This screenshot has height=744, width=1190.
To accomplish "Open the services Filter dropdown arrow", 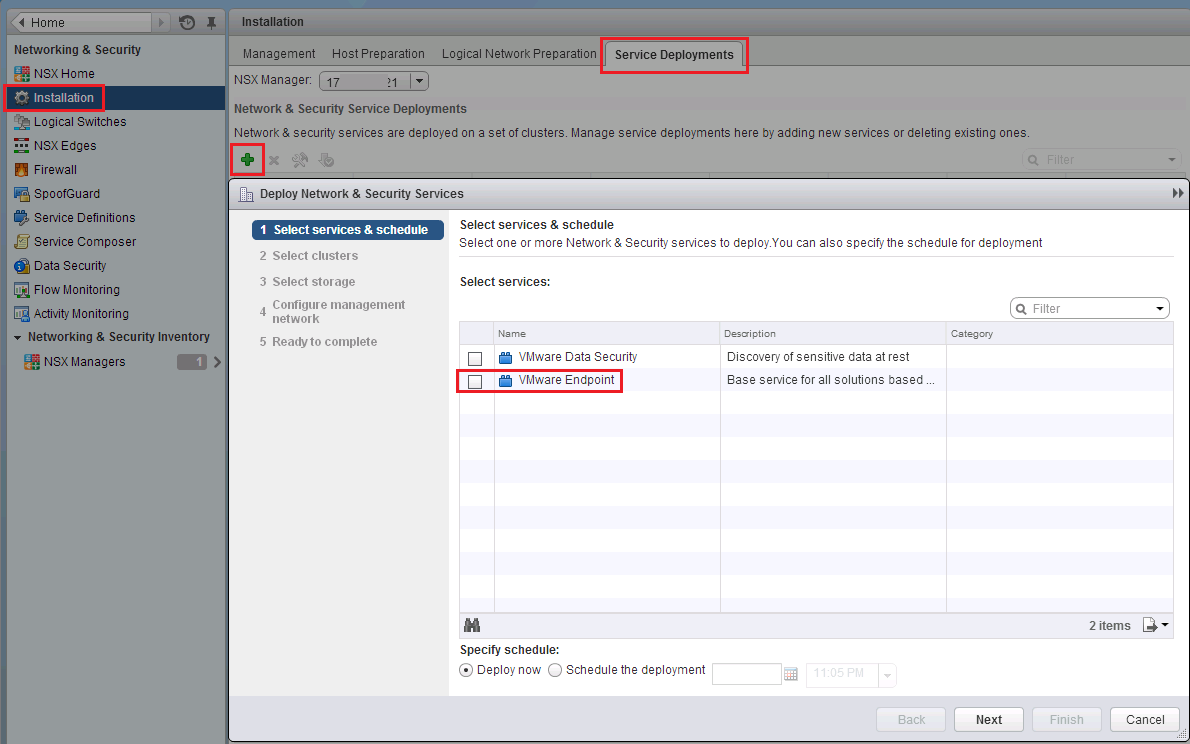I will coord(1160,309).
